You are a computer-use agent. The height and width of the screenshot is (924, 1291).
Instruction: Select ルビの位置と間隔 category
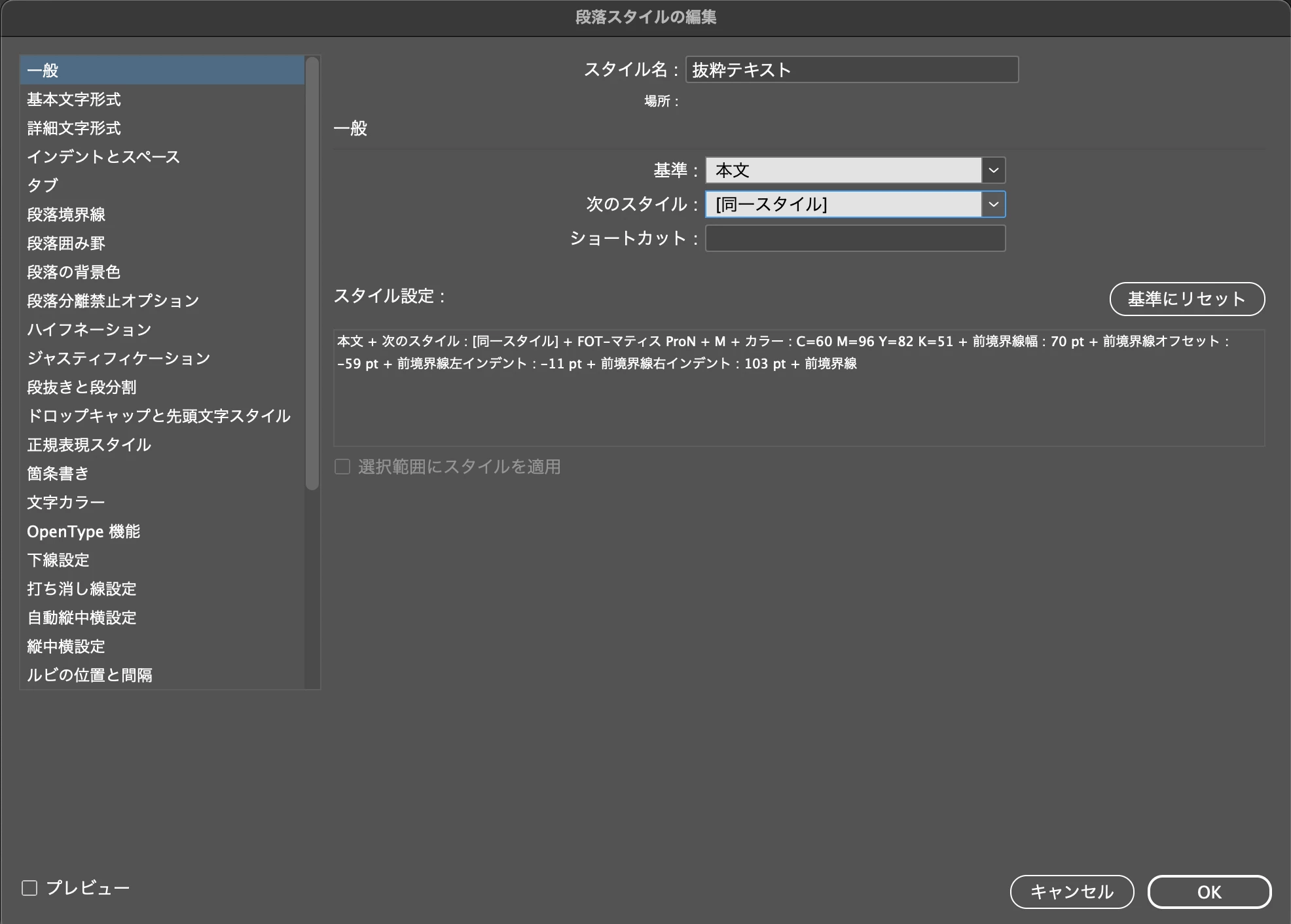pos(90,675)
